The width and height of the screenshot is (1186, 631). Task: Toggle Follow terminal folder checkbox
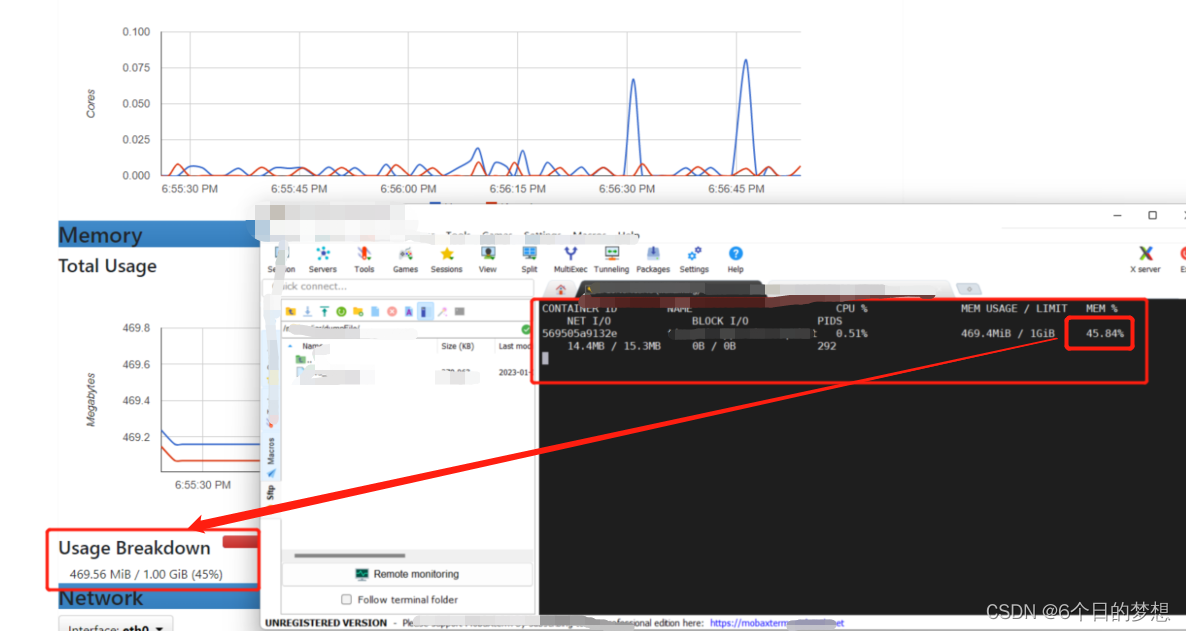[346, 600]
